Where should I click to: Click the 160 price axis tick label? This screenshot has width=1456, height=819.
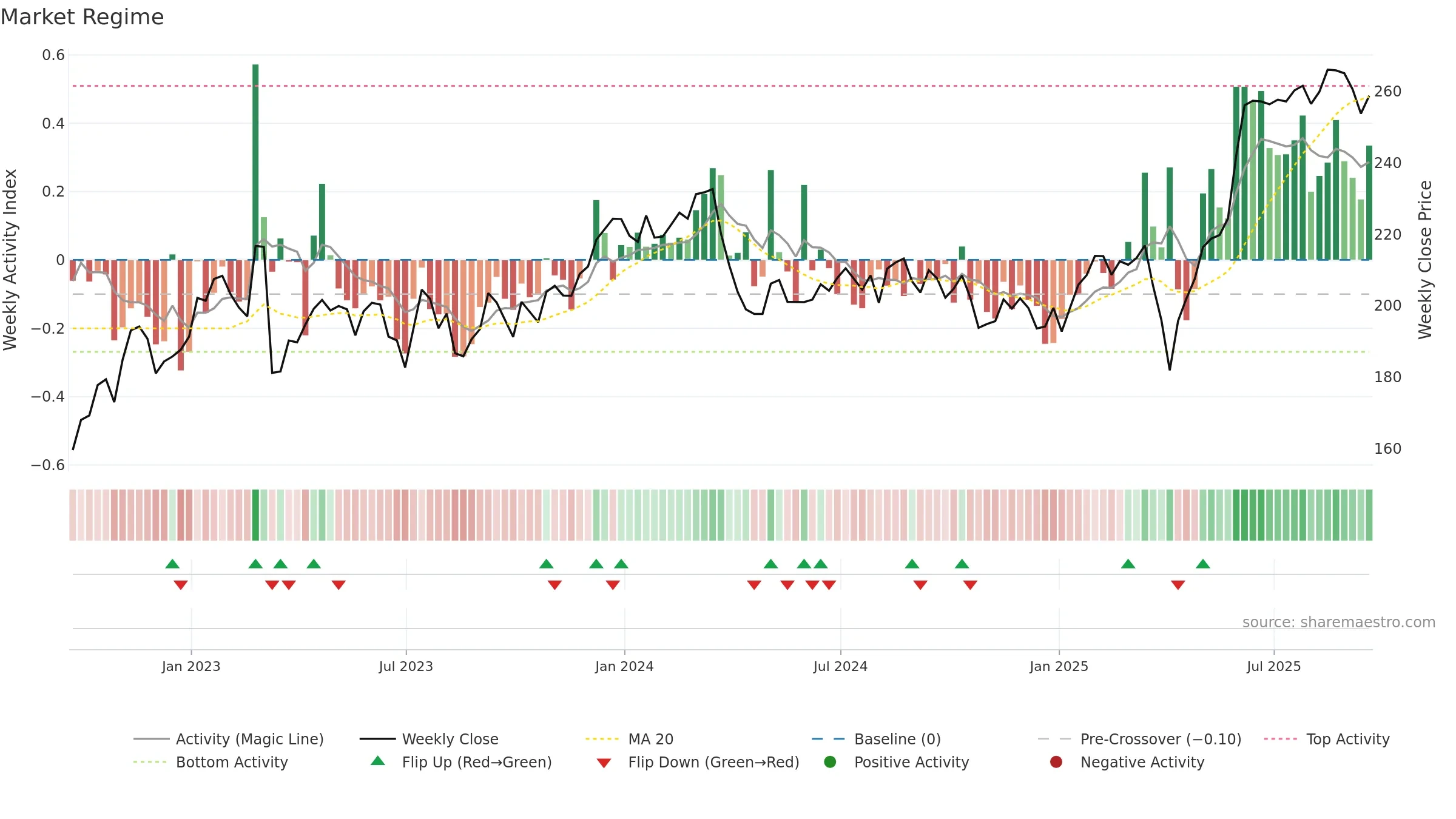[1388, 449]
